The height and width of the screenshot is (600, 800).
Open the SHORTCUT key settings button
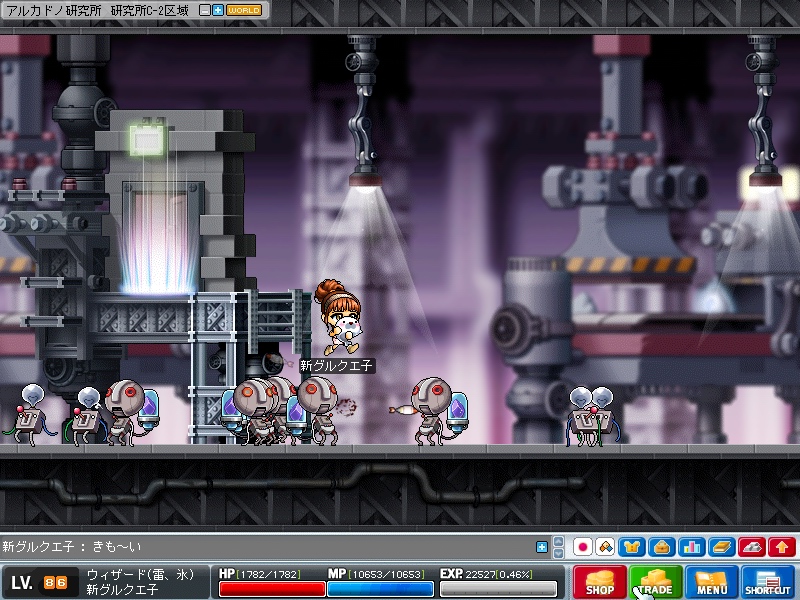[768, 582]
